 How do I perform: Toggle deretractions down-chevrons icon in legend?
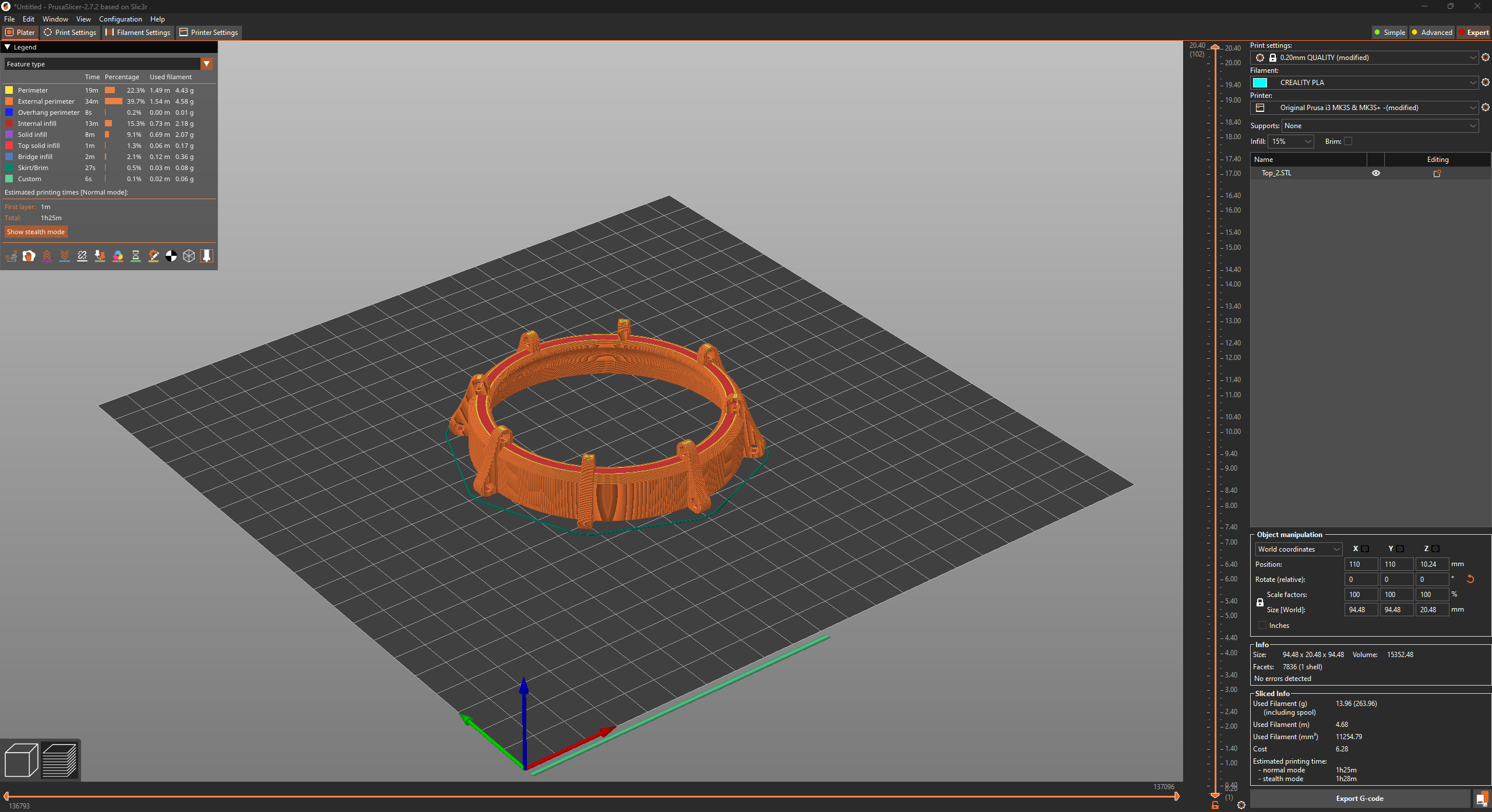[x=65, y=256]
